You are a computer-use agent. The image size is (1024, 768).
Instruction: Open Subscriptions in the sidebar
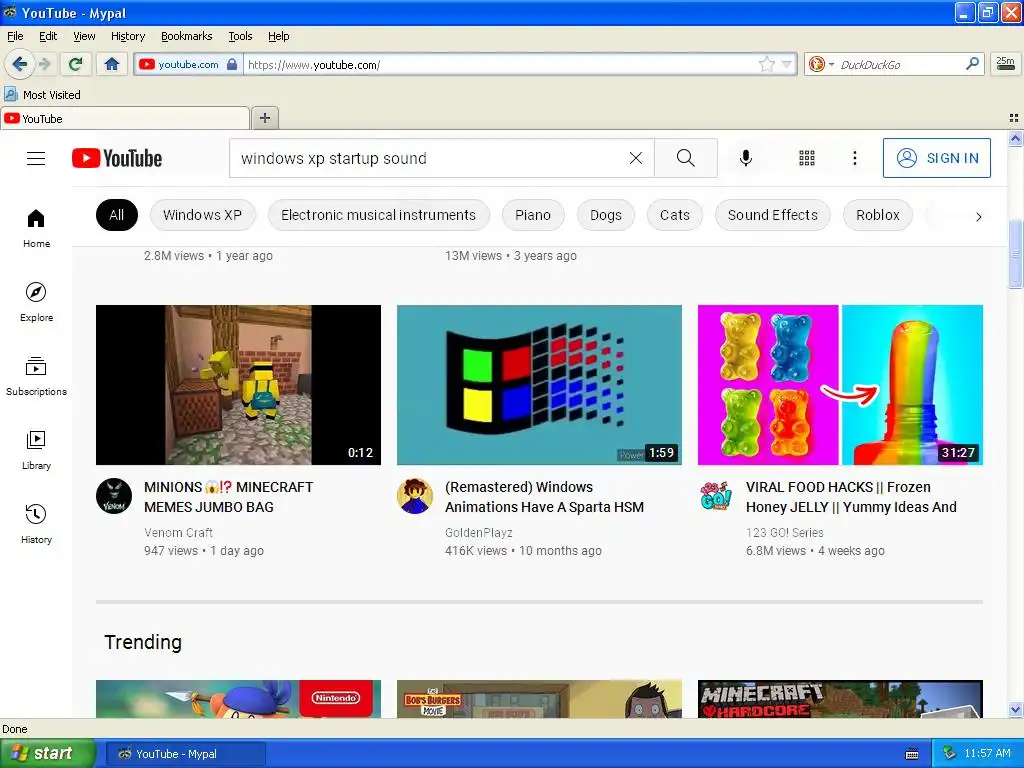(36, 376)
